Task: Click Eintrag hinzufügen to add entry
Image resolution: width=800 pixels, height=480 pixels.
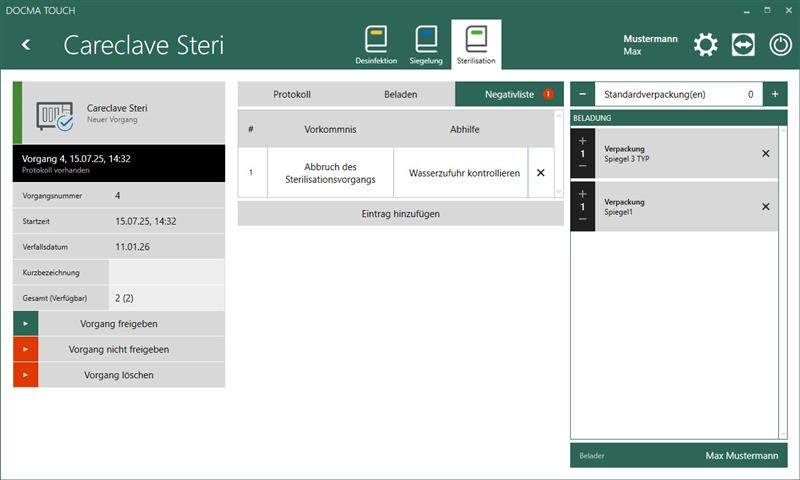Action: coord(400,213)
